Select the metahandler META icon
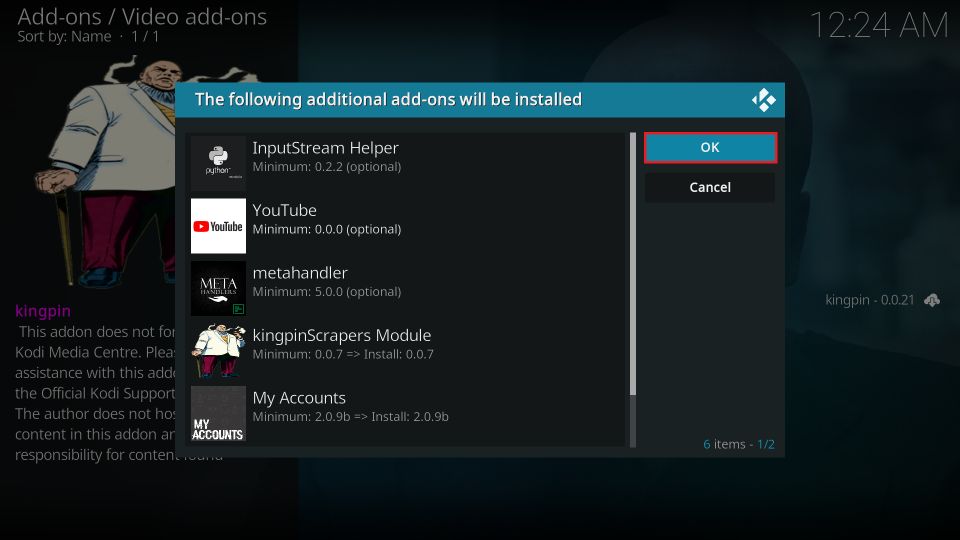960x540 pixels. [218, 288]
